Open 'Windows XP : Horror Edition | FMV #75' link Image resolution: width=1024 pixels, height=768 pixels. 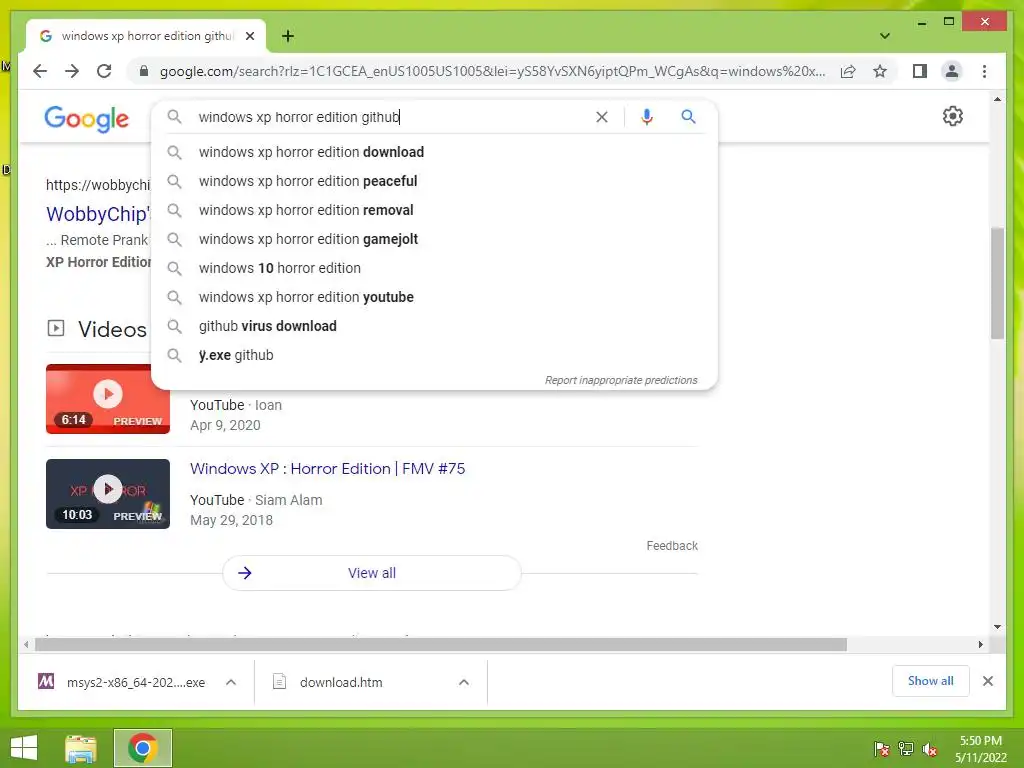[327, 468]
